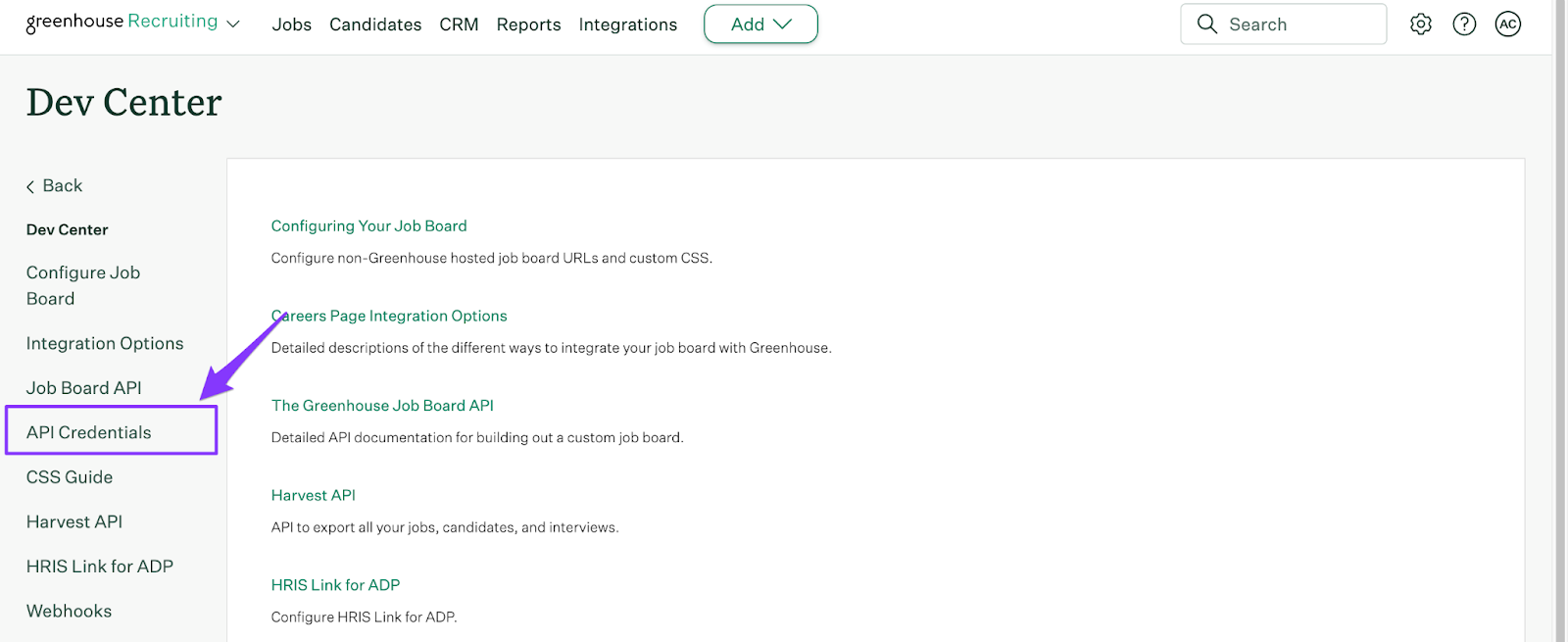Click the Back chevron arrow
The width and height of the screenshot is (1568, 642).
pos(30,186)
